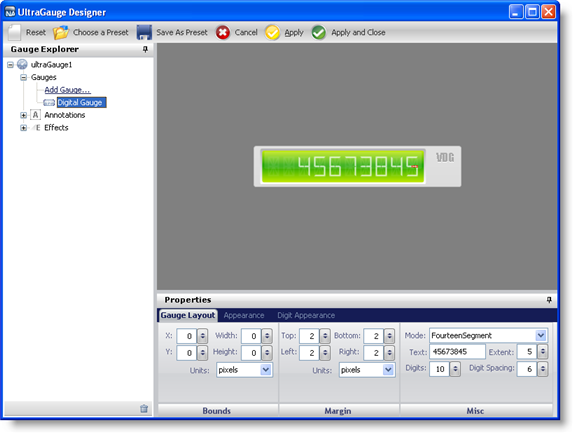Click the Top margin value field
Image resolution: width=574 pixels, height=434 pixels.
(x=310, y=336)
